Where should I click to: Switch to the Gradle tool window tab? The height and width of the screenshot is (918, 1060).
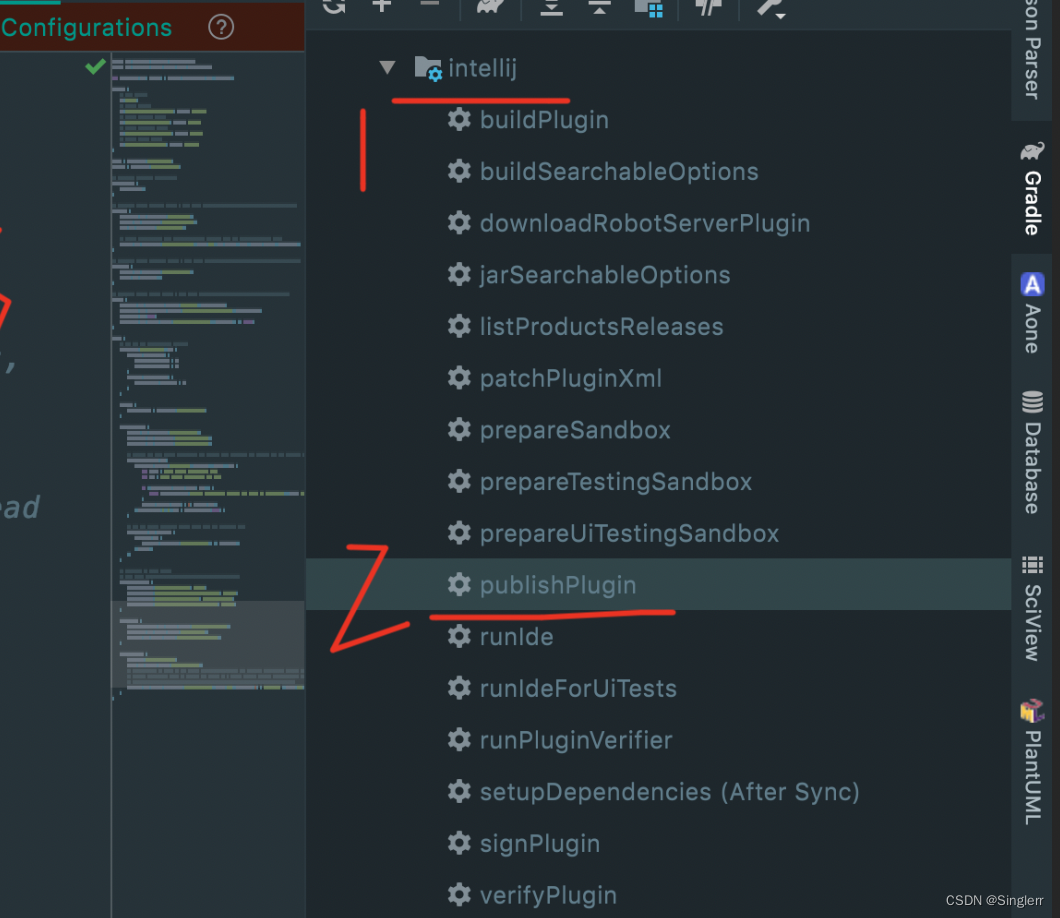(1032, 188)
